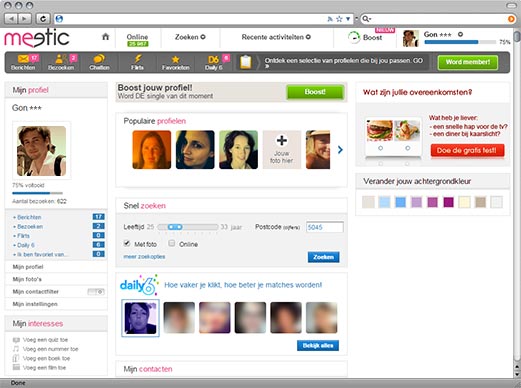
Task: Open Chatten speech bubble icon
Action: pos(99,59)
